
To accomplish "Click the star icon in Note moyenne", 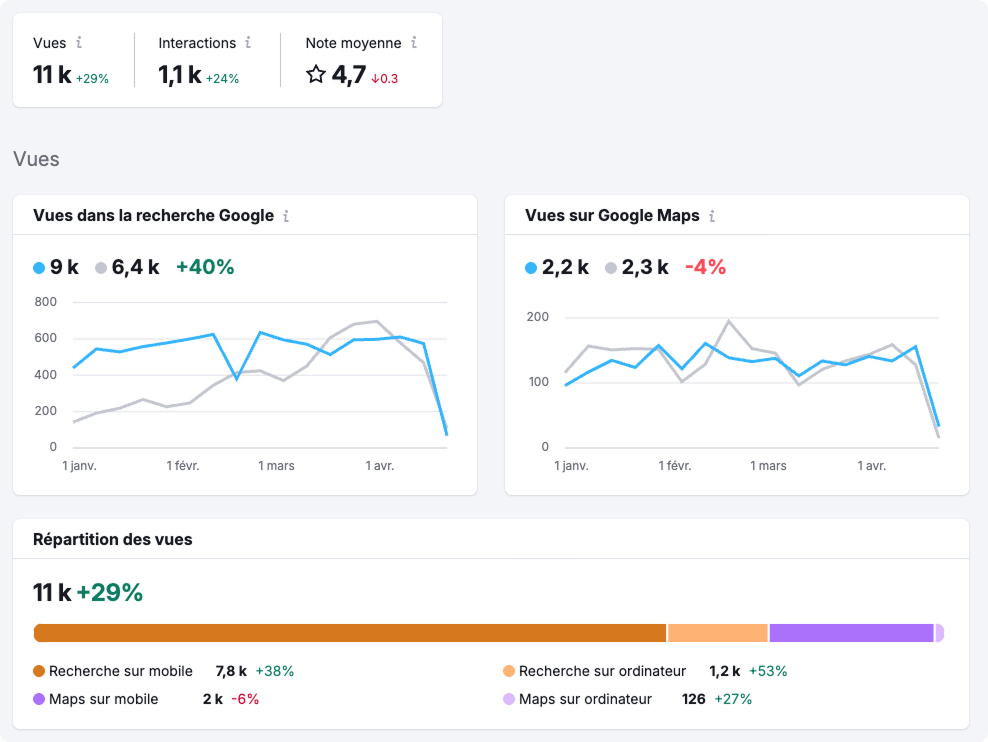I will [316, 75].
